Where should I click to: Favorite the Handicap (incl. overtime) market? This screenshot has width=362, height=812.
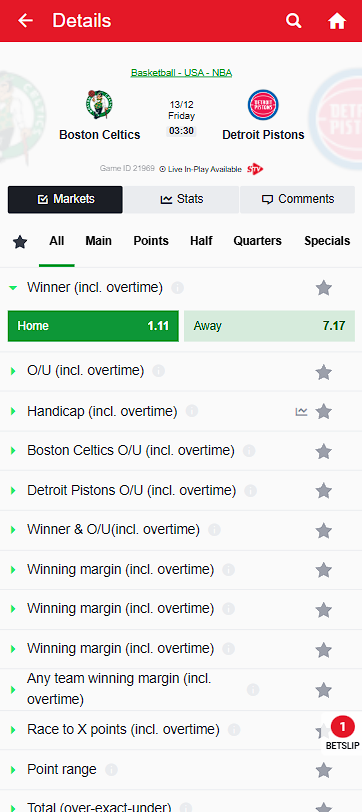[324, 412]
